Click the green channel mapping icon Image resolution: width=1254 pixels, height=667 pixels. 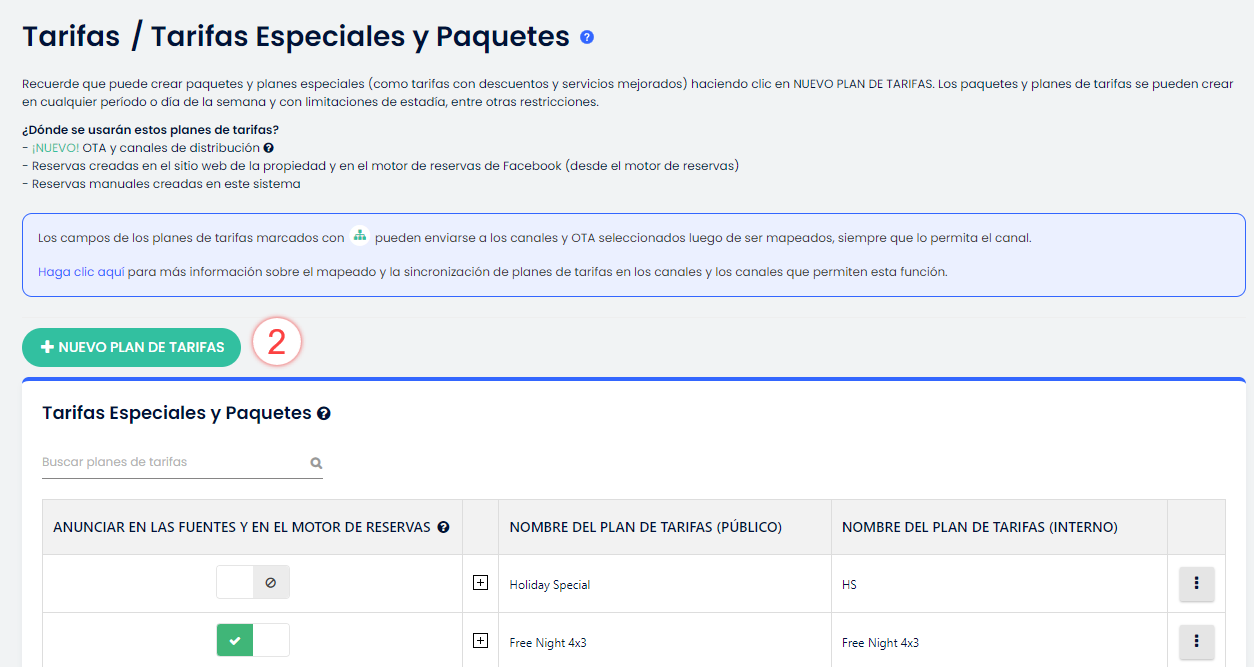(360, 237)
